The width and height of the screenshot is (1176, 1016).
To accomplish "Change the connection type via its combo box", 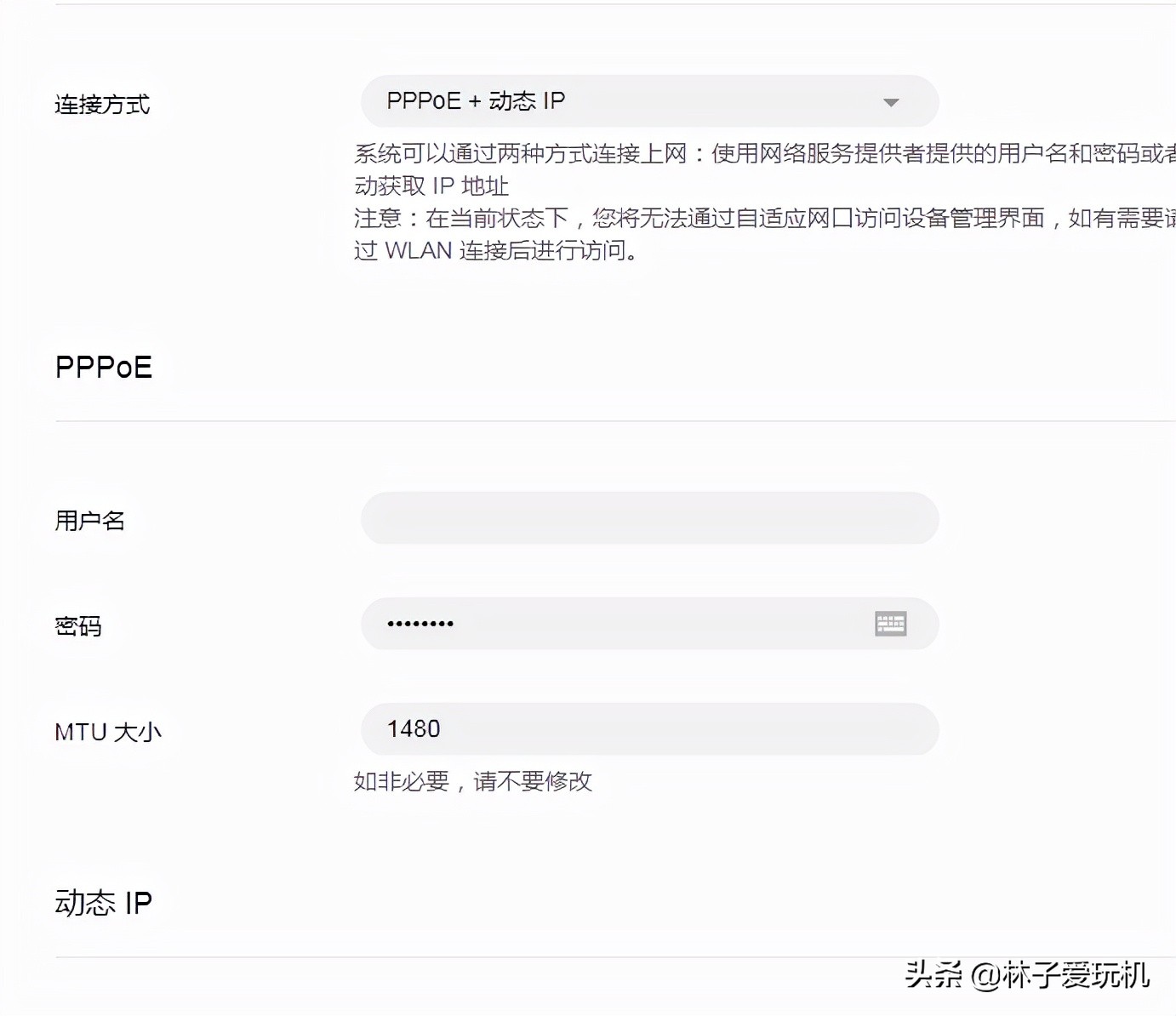I will coord(647,101).
